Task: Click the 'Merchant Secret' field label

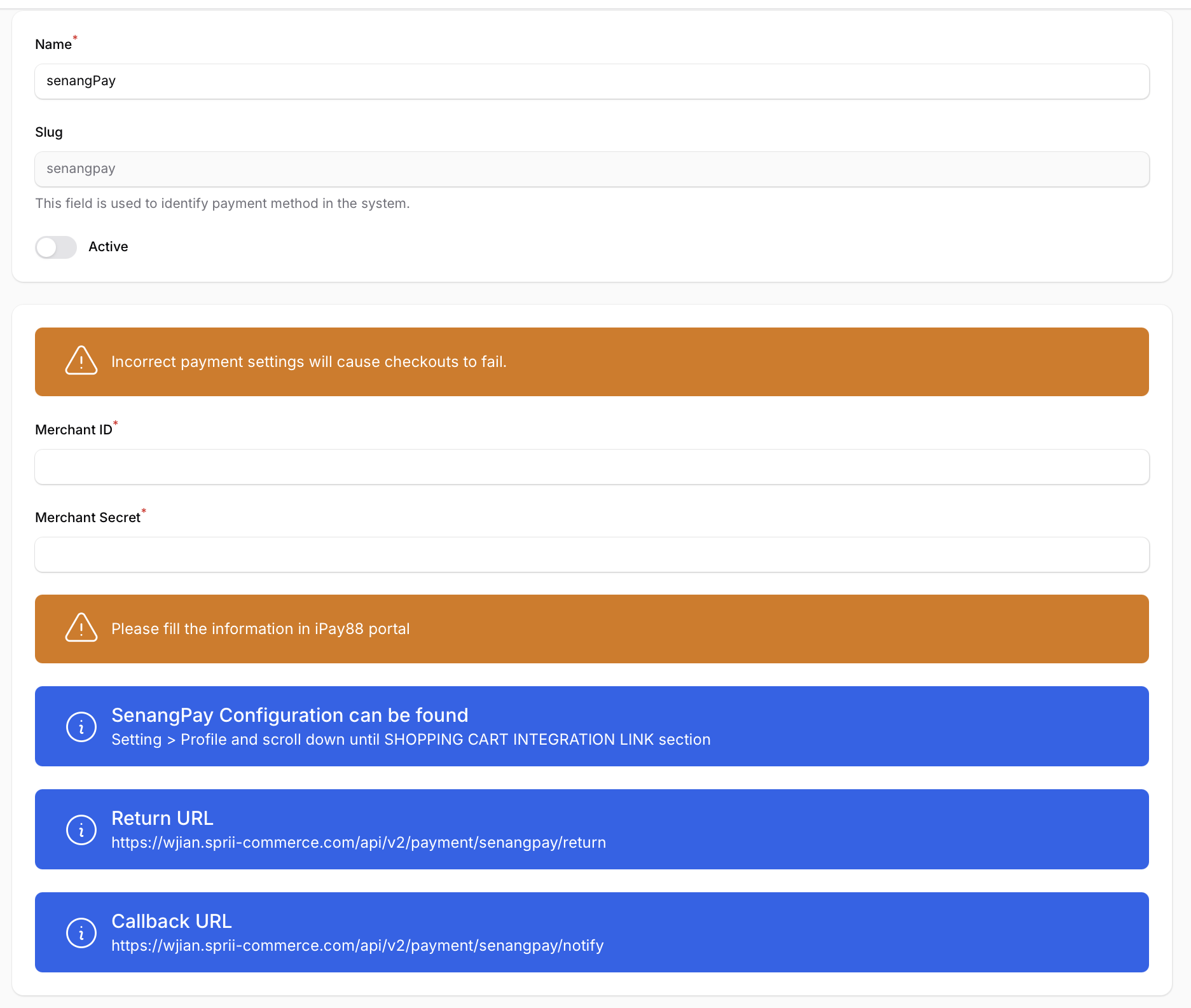Action: [x=88, y=518]
